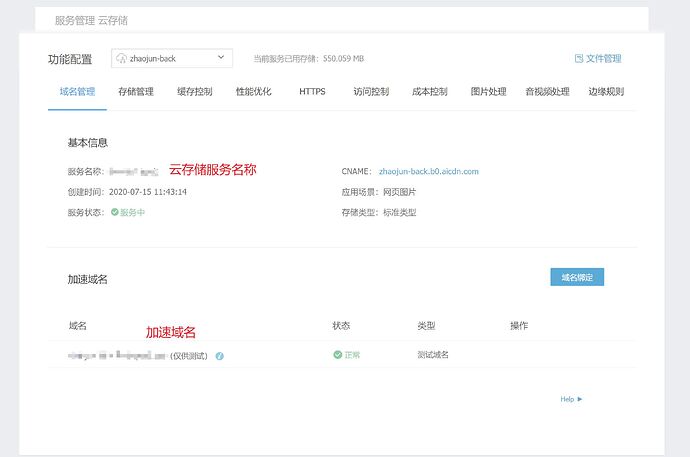This screenshot has height=457, width=690.
Task: Click the green 正常 status check icon
Action: point(338,355)
